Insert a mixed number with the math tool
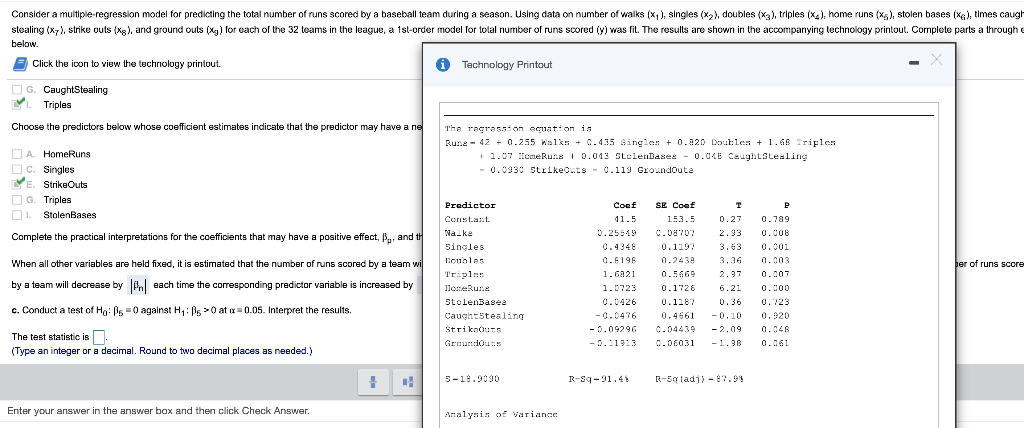The height and width of the screenshot is (428, 1024). pyautogui.click(x=408, y=382)
